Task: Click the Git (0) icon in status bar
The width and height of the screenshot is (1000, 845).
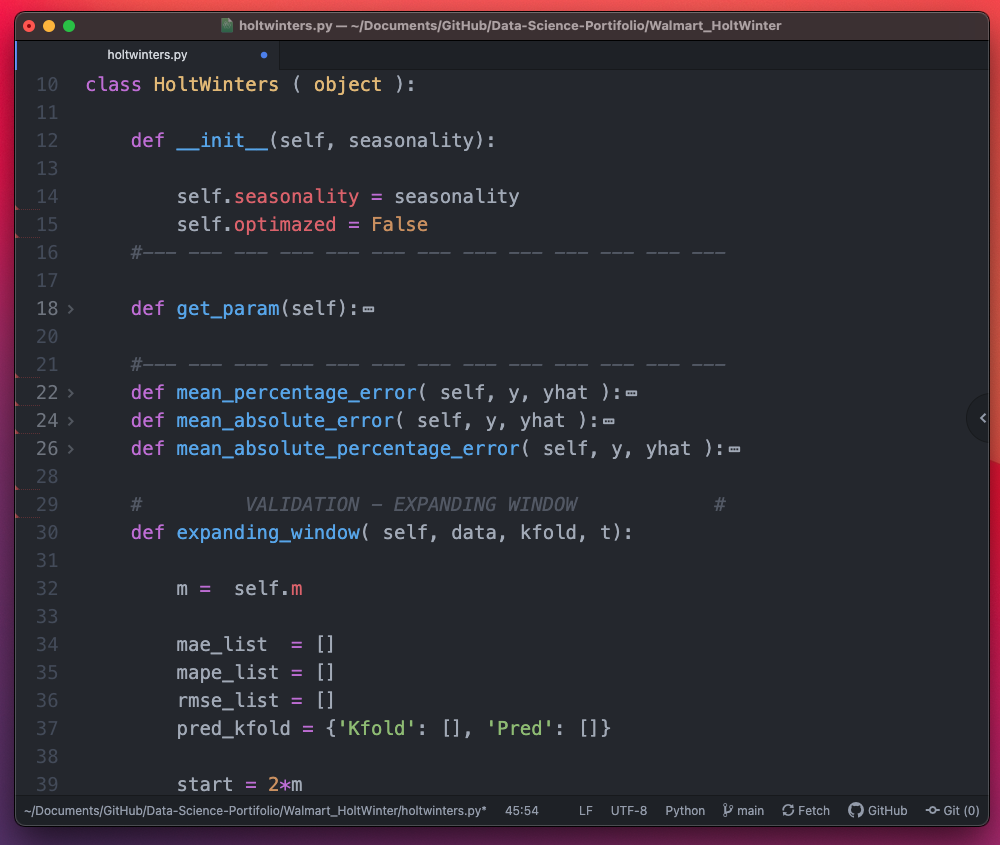Action: click(951, 810)
